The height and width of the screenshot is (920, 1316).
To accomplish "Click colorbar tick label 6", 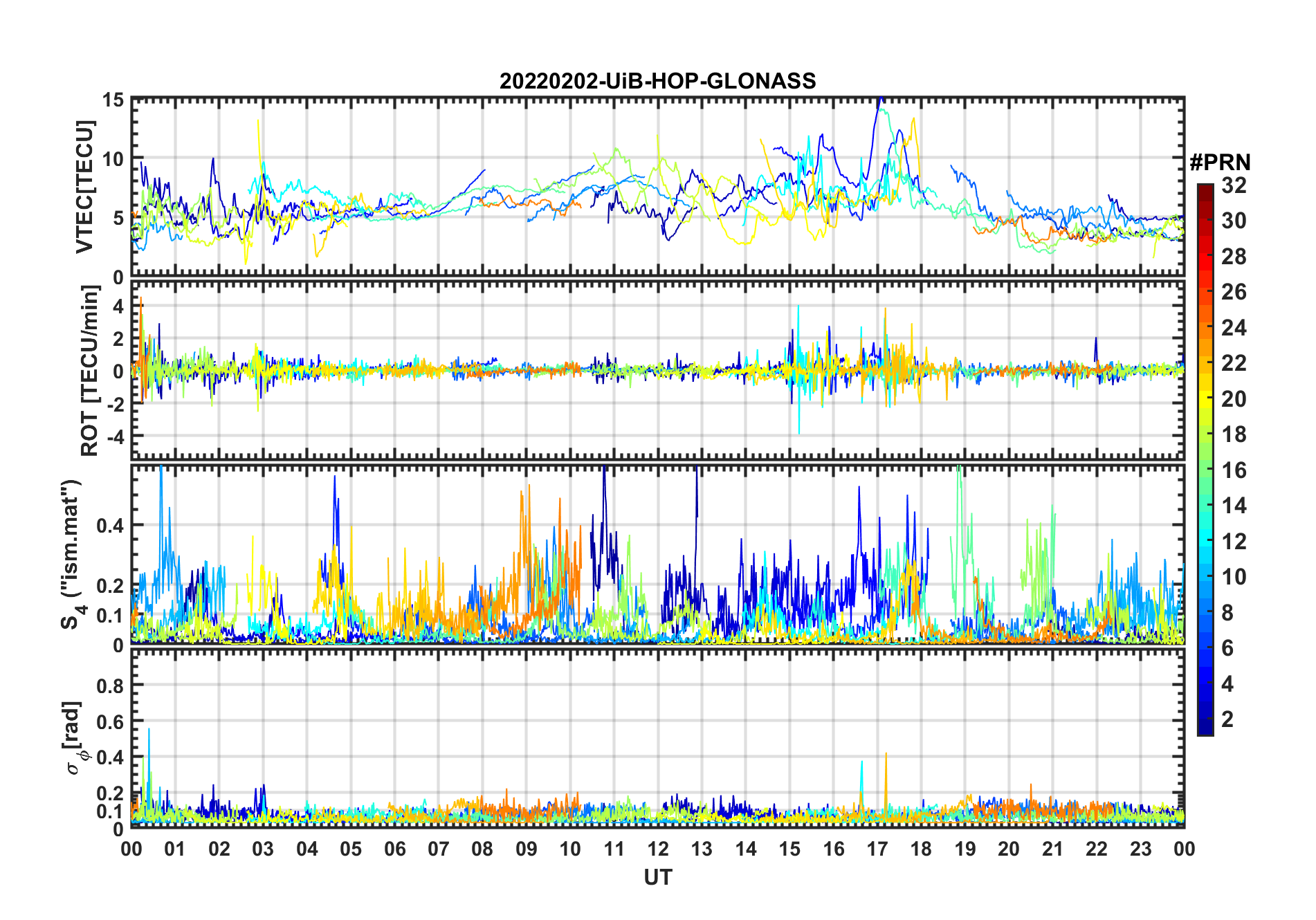I will (1227, 648).
